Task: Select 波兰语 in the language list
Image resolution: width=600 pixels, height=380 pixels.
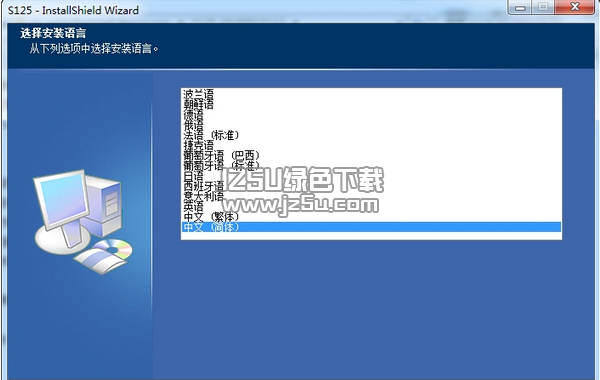Action: [x=199, y=94]
